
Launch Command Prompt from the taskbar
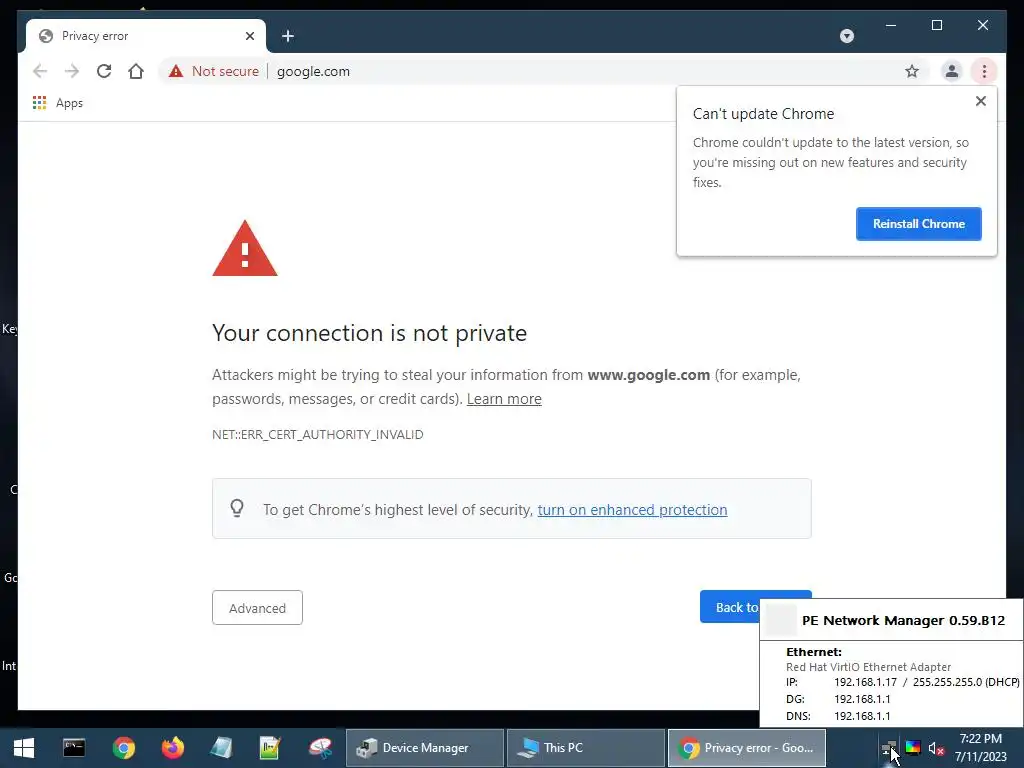(74, 747)
